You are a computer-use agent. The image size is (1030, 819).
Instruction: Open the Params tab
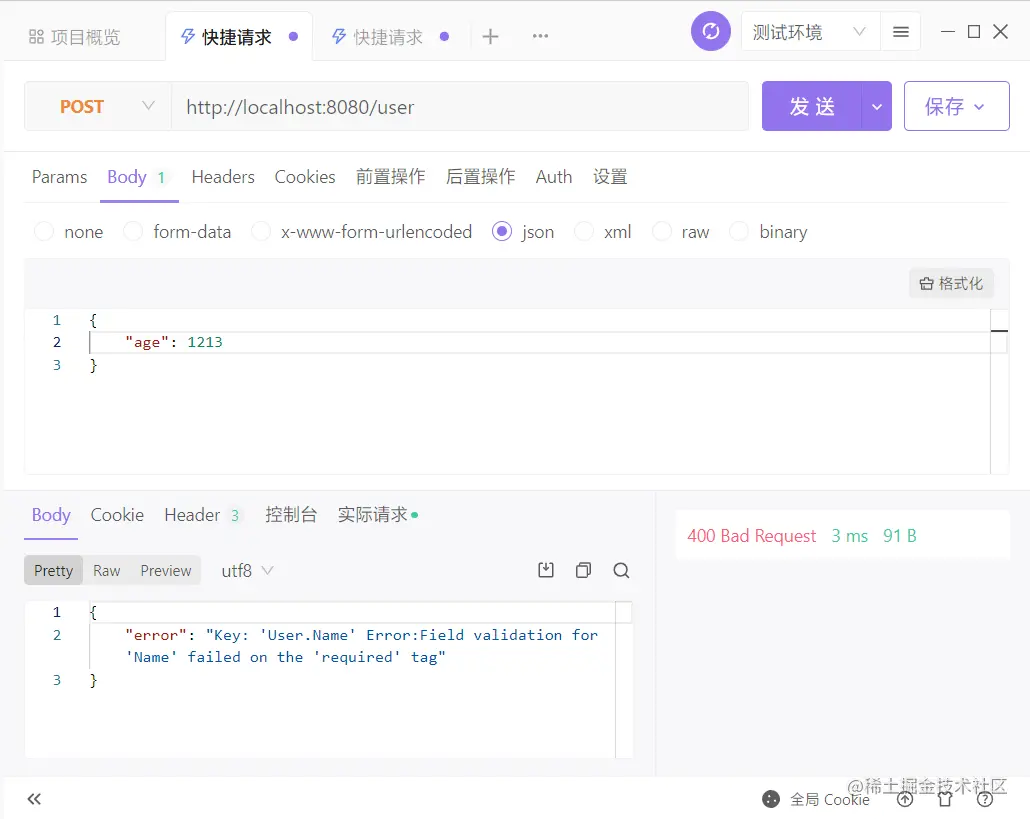click(59, 177)
